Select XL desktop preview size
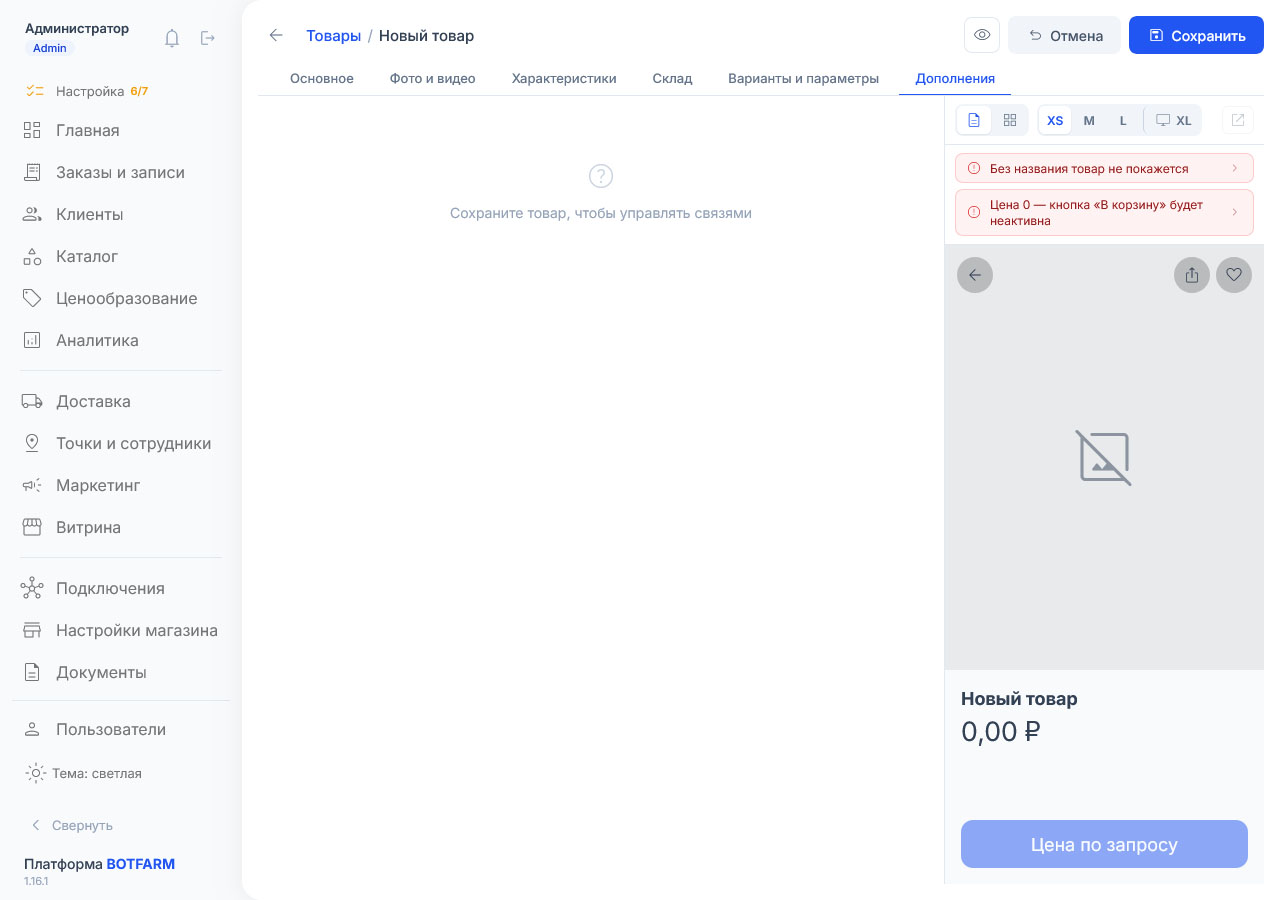This screenshot has width=1280, height=900. [x=1172, y=120]
